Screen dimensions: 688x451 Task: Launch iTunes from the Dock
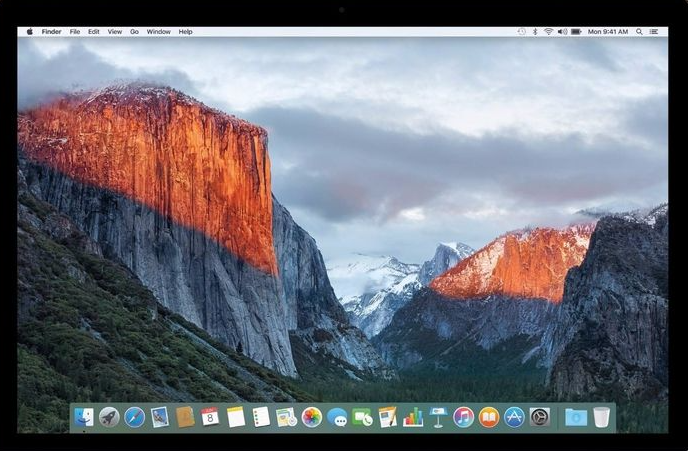pyautogui.click(x=463, y=417)
